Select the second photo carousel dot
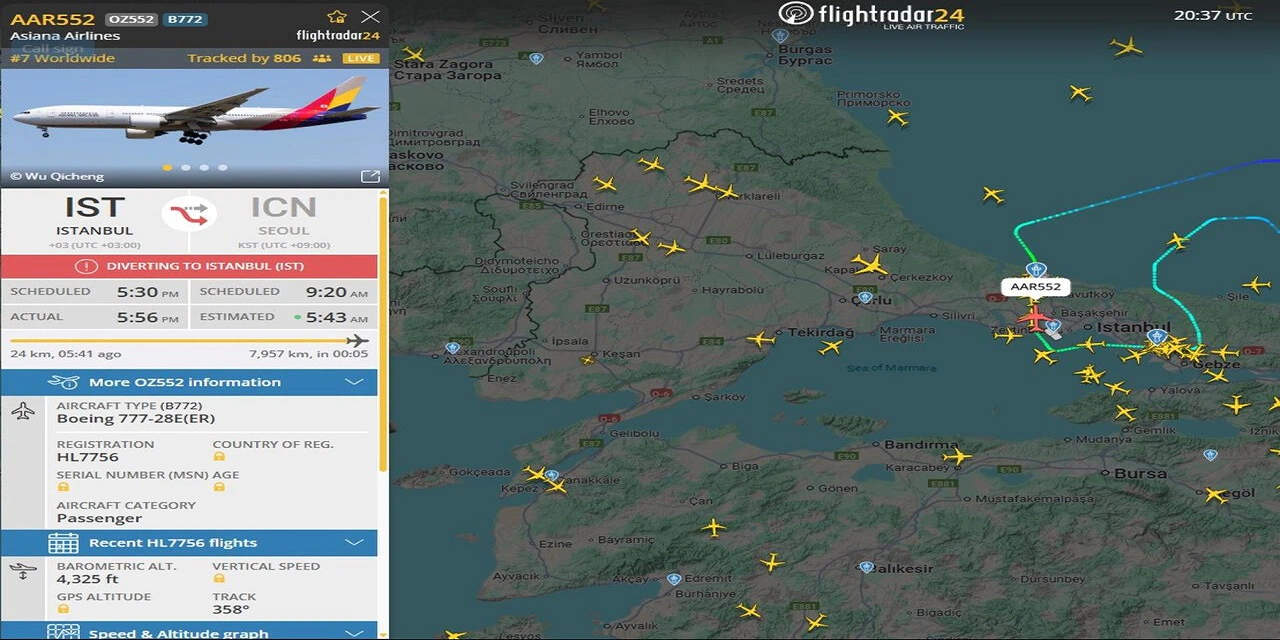1280x640 pixels. tap(185, 168)
